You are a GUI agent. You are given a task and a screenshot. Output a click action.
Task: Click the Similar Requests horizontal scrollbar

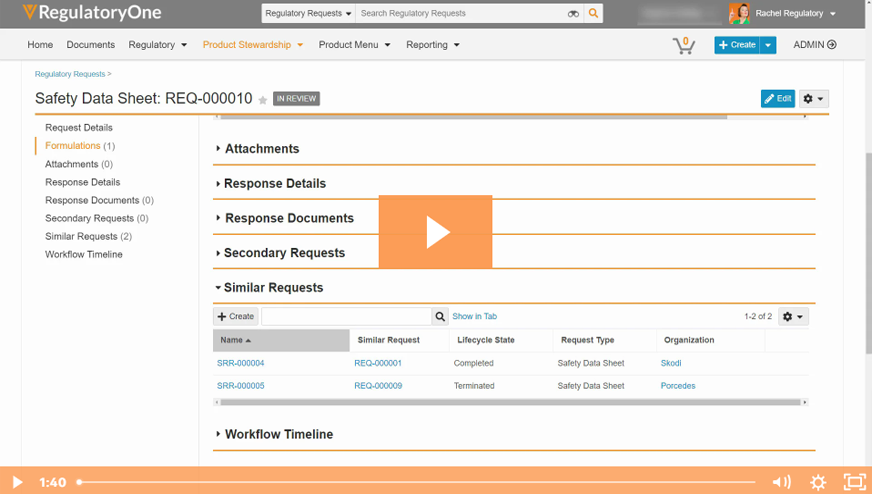point(510,402)
